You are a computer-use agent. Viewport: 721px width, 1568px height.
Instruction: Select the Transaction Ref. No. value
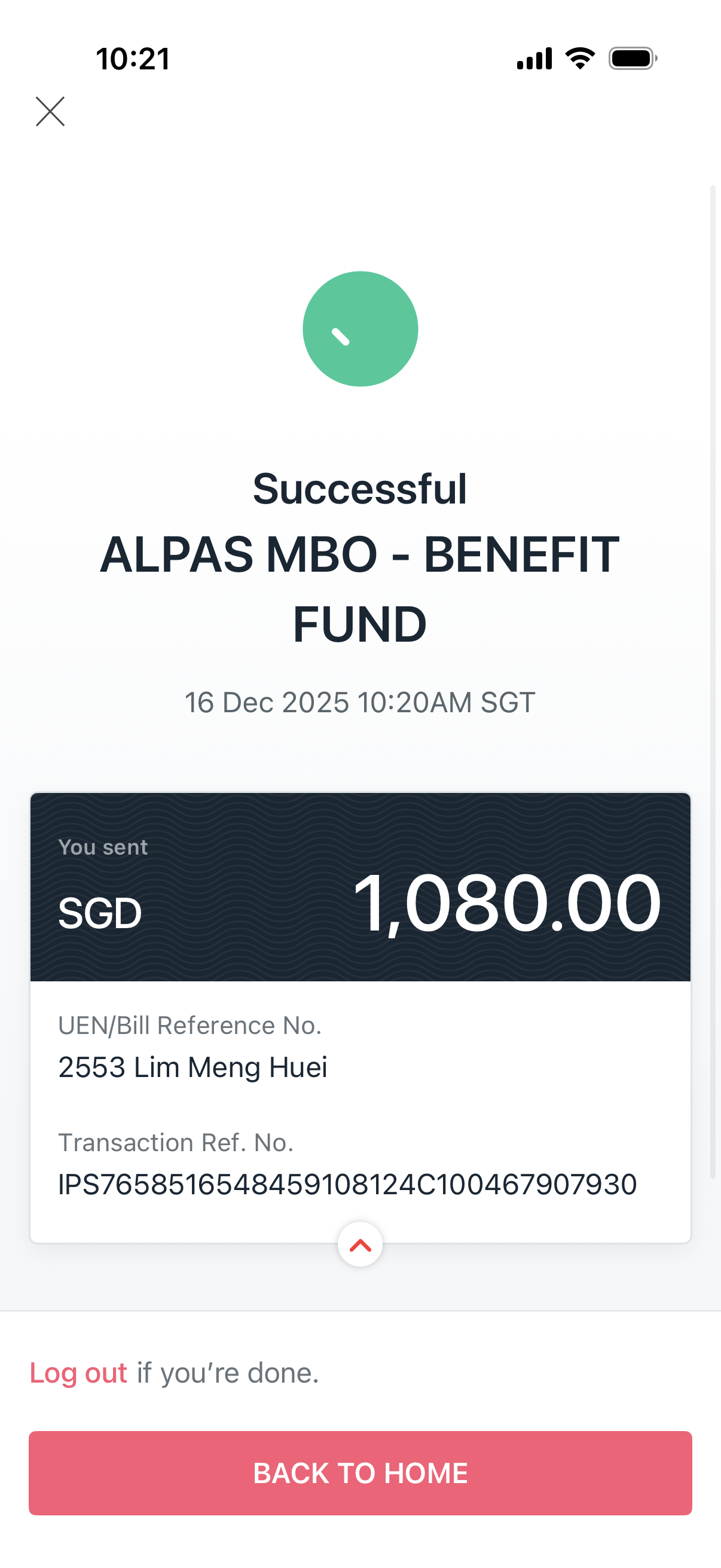[347, 1185]
